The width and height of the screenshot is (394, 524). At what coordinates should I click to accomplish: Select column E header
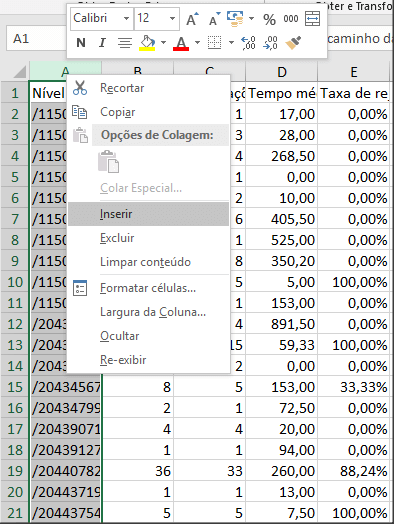(354, 72)
